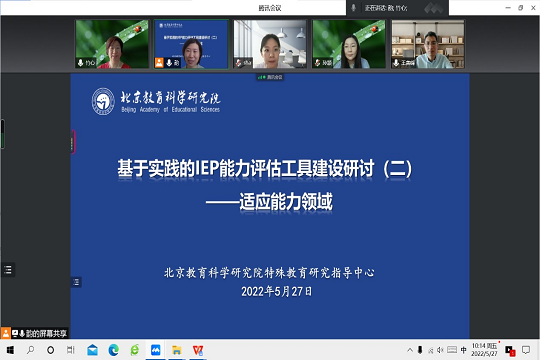The width and height of the screenshot is (540, 360).
Task: Launch the Mail app from the taskbar
Action: click(92, 350)
